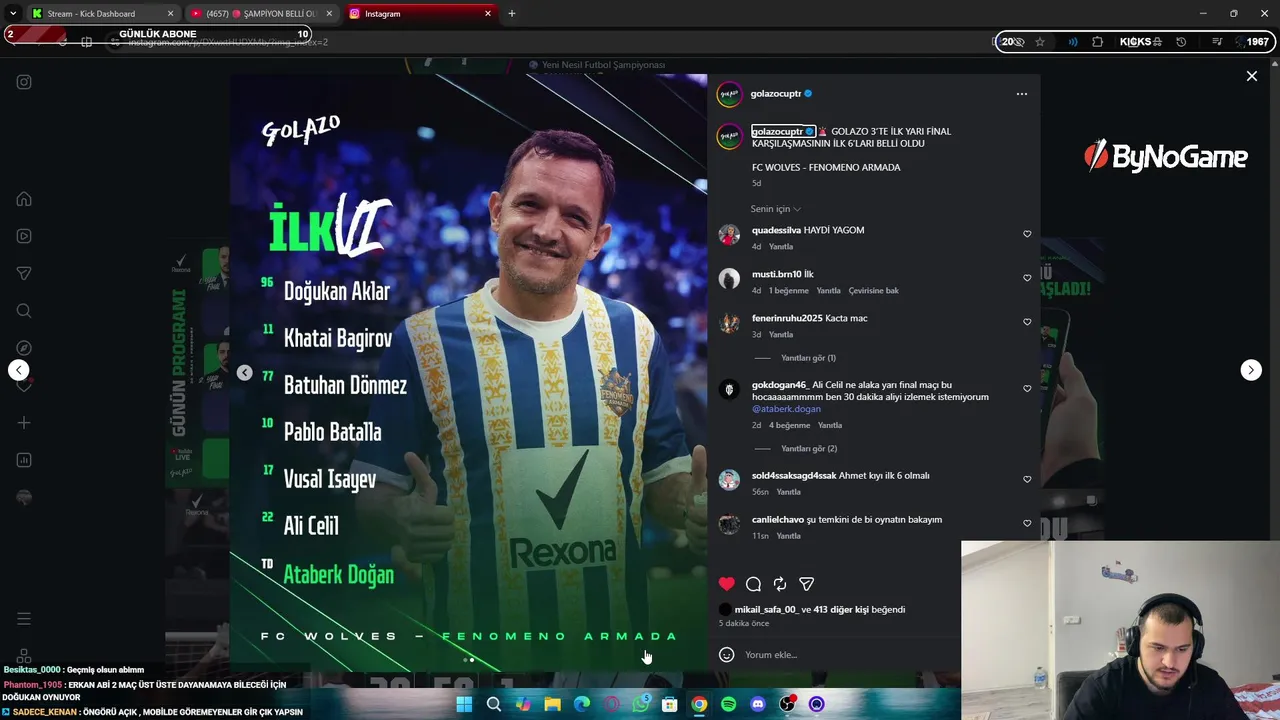Open '4 beğenme' on gokdogan46_'s comment

788,426
